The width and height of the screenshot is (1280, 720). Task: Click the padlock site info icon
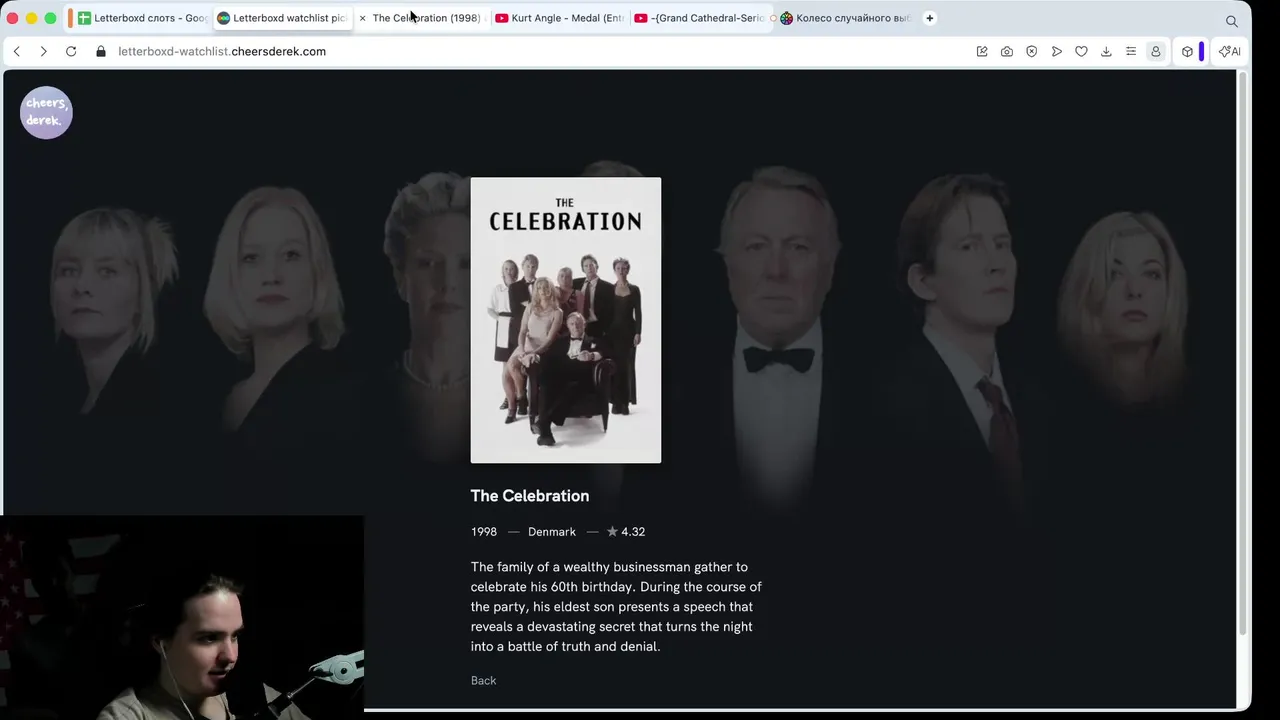pos(101,51)
